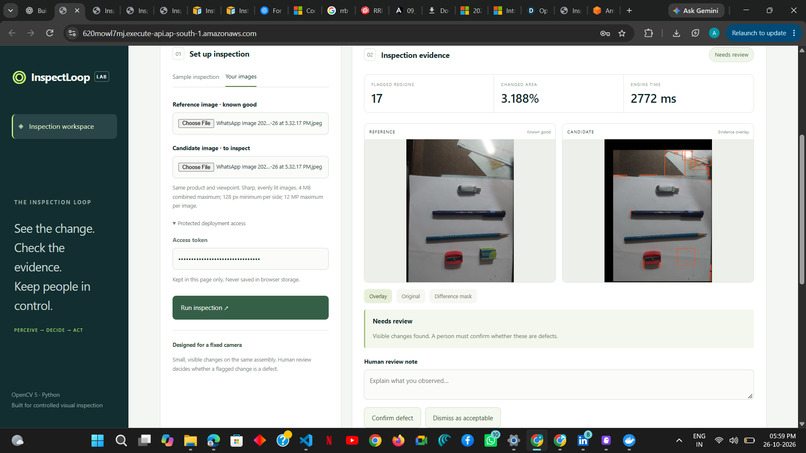Click the Needs review status badge
Viewport: 806px width, 453px height.
point(731,55)
